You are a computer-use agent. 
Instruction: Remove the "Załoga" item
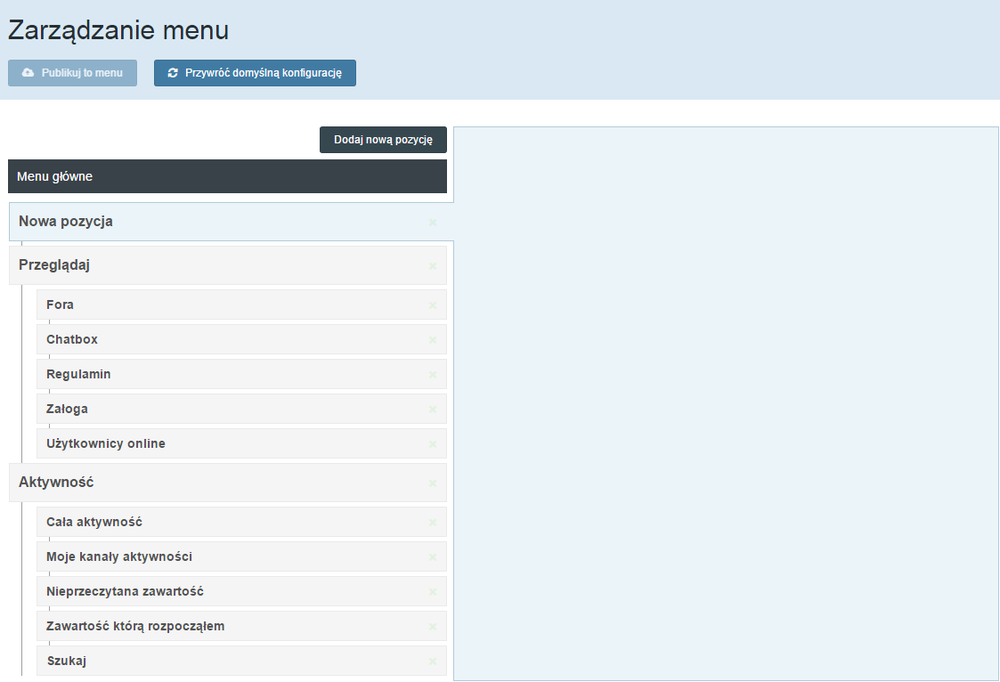[432, 409]
